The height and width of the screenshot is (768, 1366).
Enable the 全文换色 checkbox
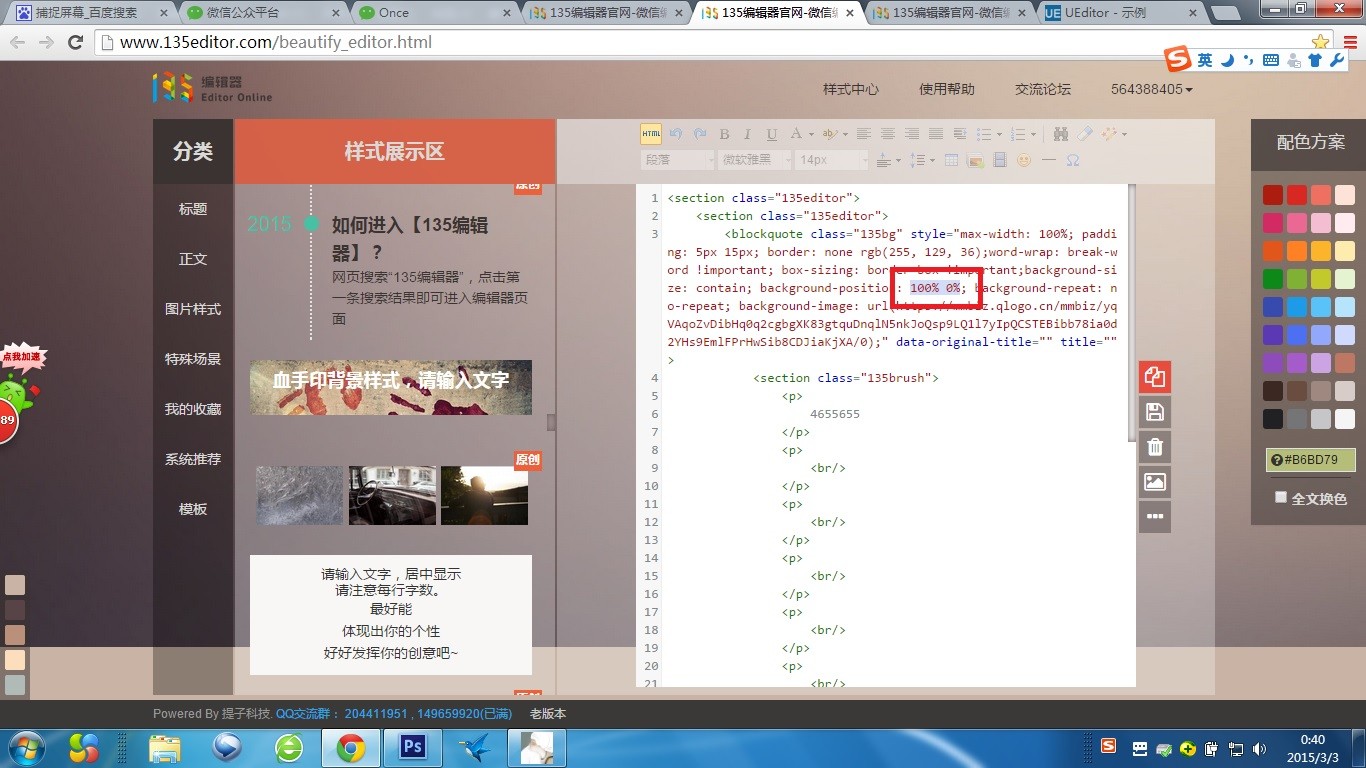(x=1281, y=497)
